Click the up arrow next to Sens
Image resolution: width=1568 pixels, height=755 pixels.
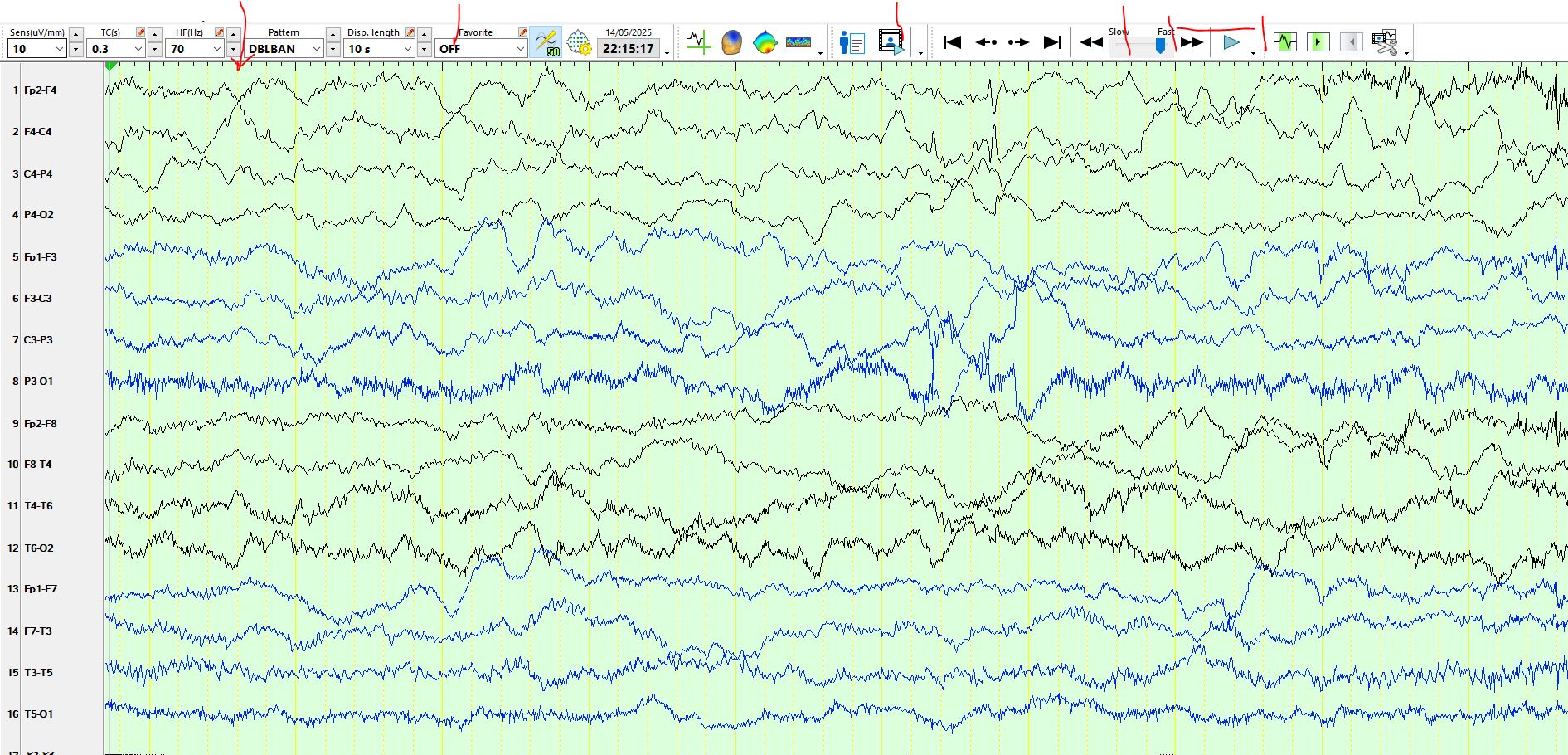pyautogui.click(x=75, y=34)
